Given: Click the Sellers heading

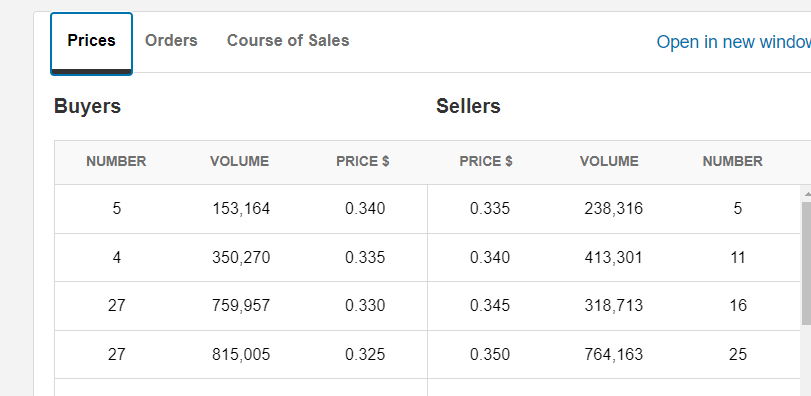Looking at the screenshot, I should pyautogui.click(x=468, y=106).
